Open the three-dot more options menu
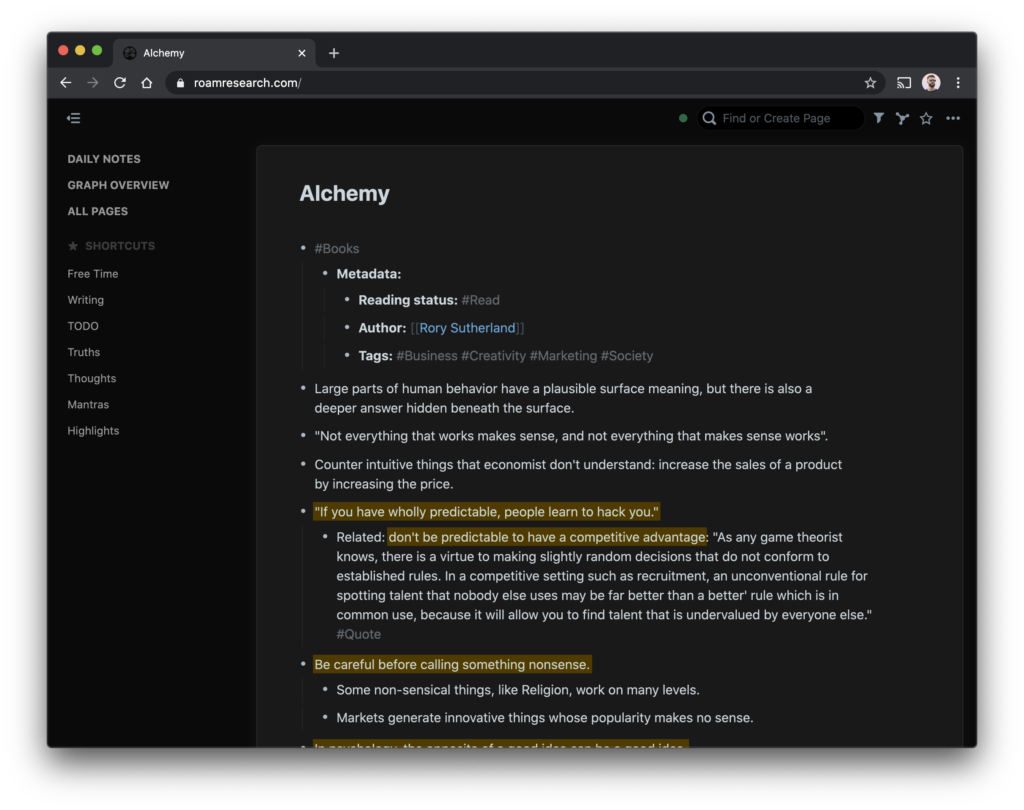1024x810 pixels. [x=953, y=118]
